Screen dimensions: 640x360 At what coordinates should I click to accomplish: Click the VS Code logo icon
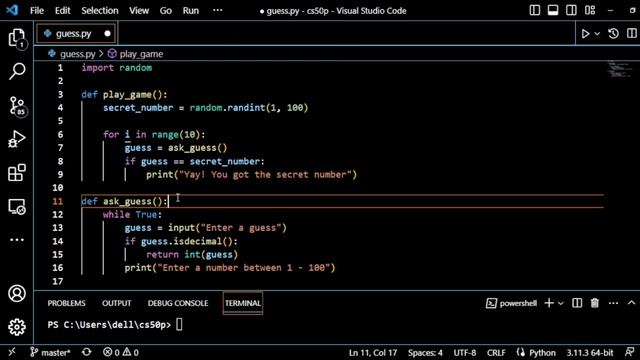pos(12,10)
